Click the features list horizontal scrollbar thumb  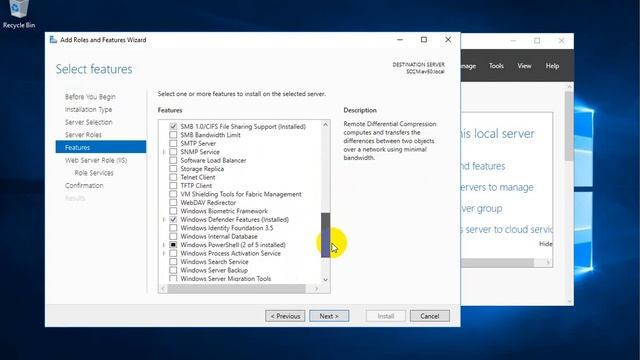(x=236, y=289)
